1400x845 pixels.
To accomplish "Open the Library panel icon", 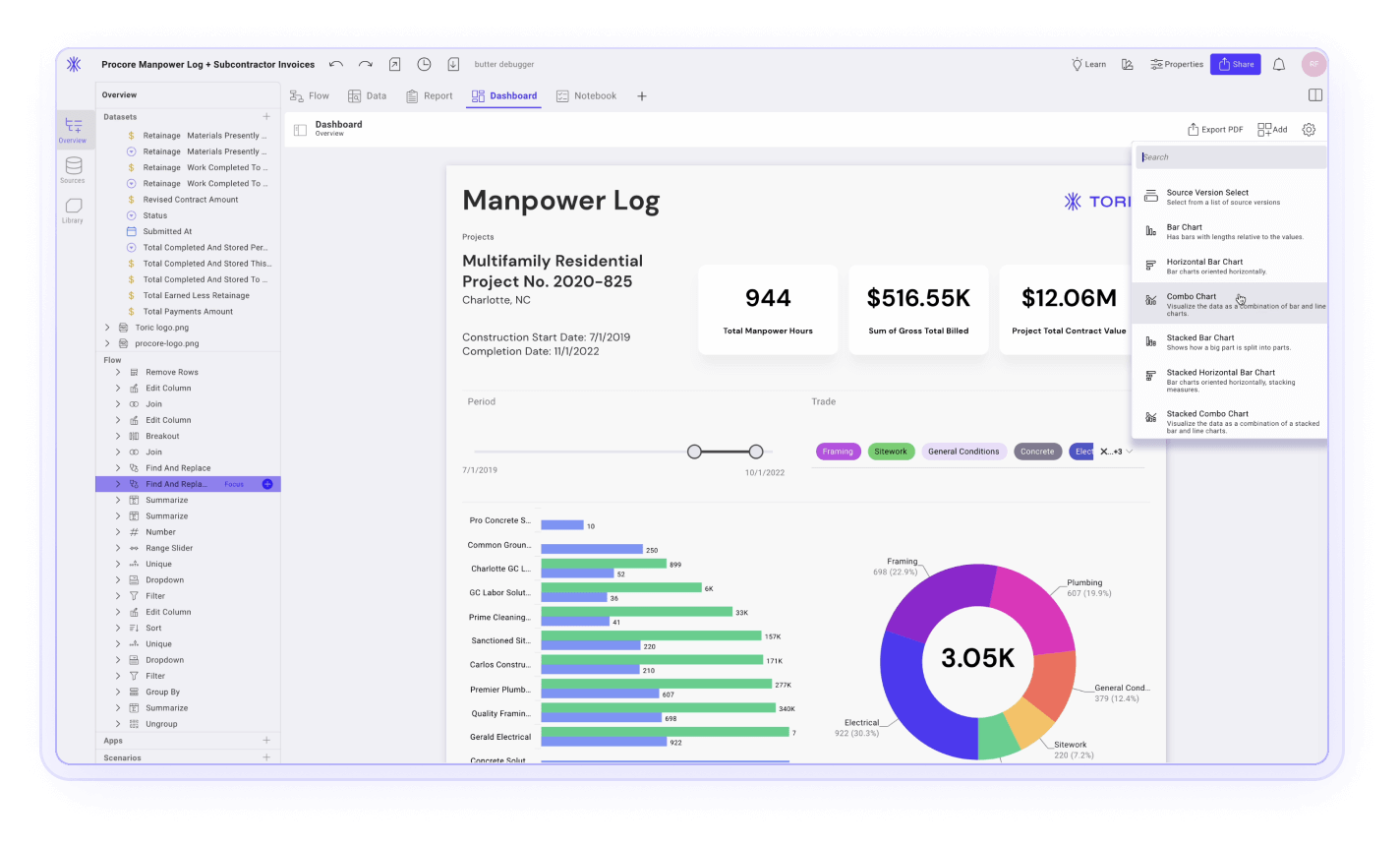I will [73, 209].
